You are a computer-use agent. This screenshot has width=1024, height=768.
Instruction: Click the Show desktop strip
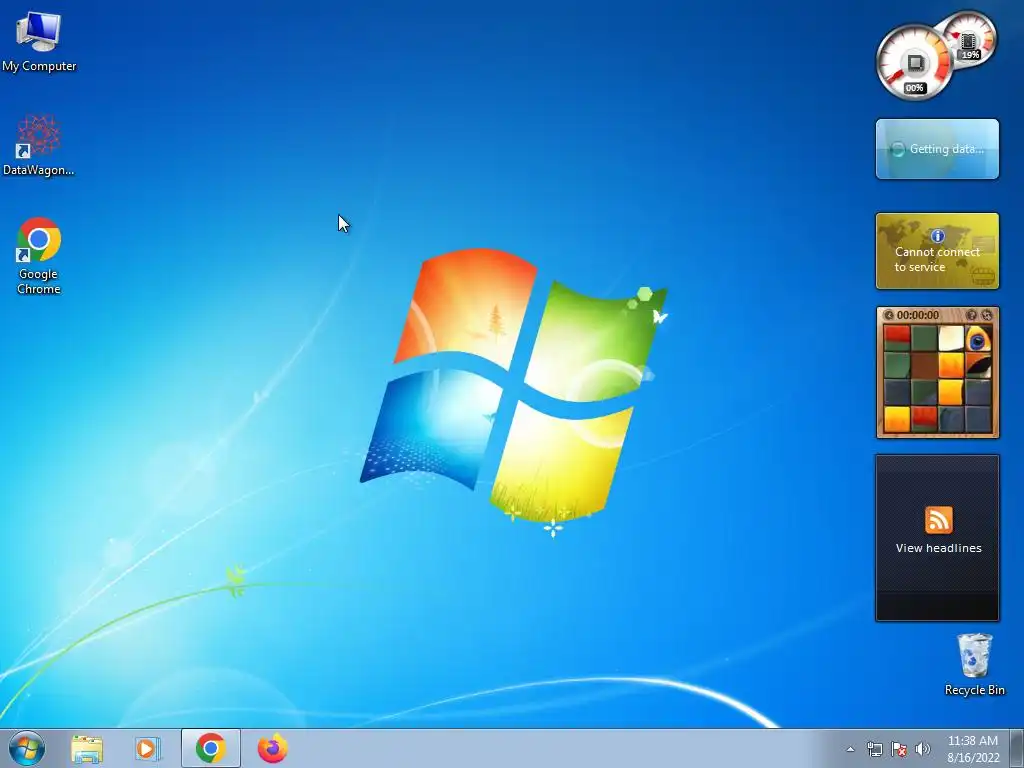(x=1017, y=748)
